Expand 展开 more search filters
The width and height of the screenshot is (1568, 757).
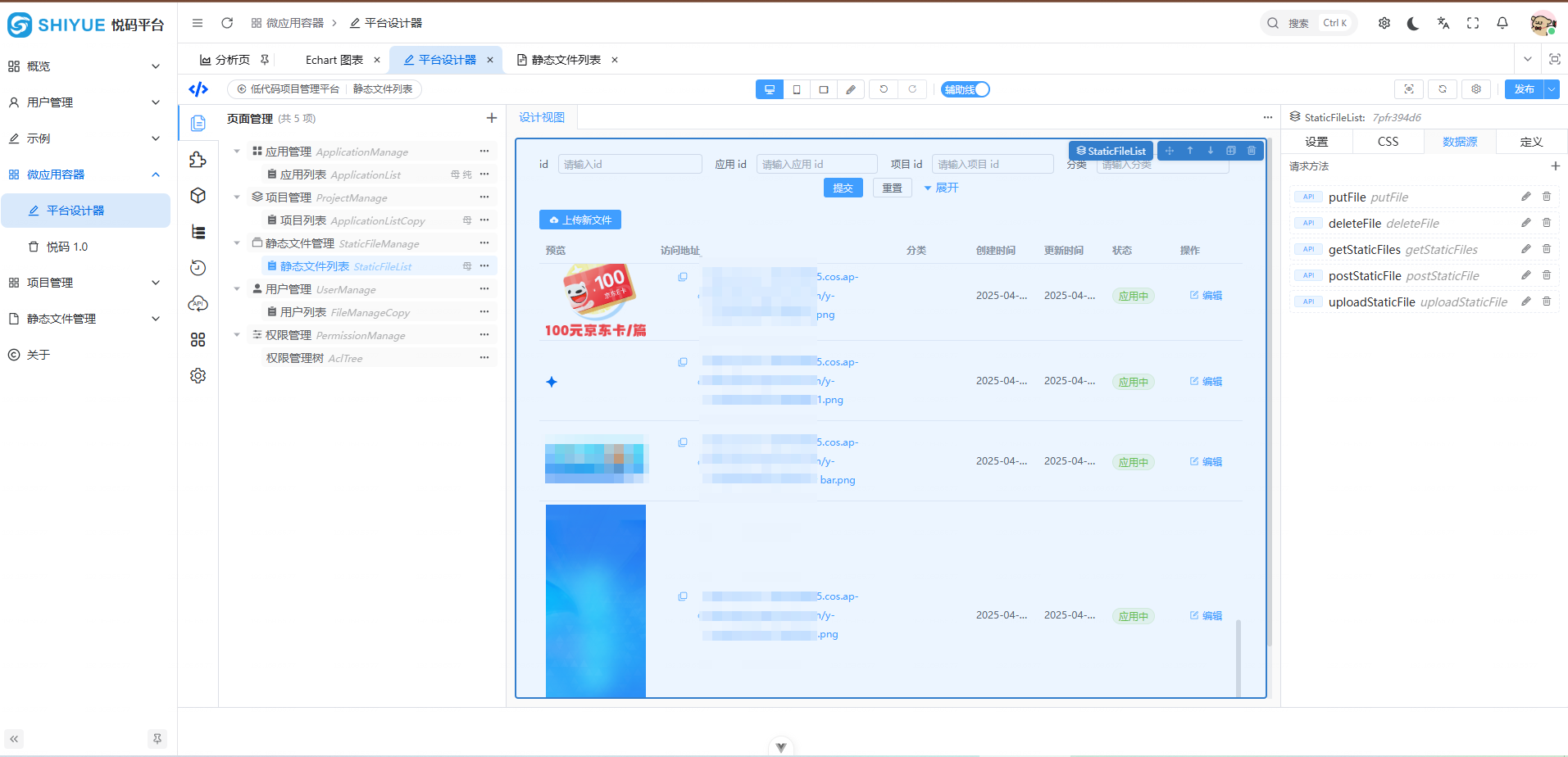point(941,188)
